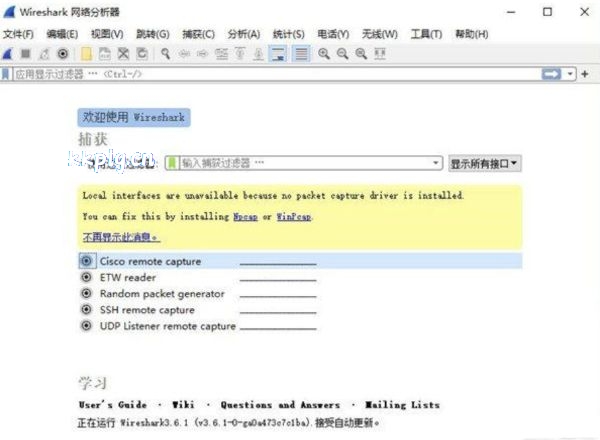The height and width of the screenshot is (440, 600).
Task: Open the 分析(A) menu
Action: pyautogui.click(x=244, y=34)
